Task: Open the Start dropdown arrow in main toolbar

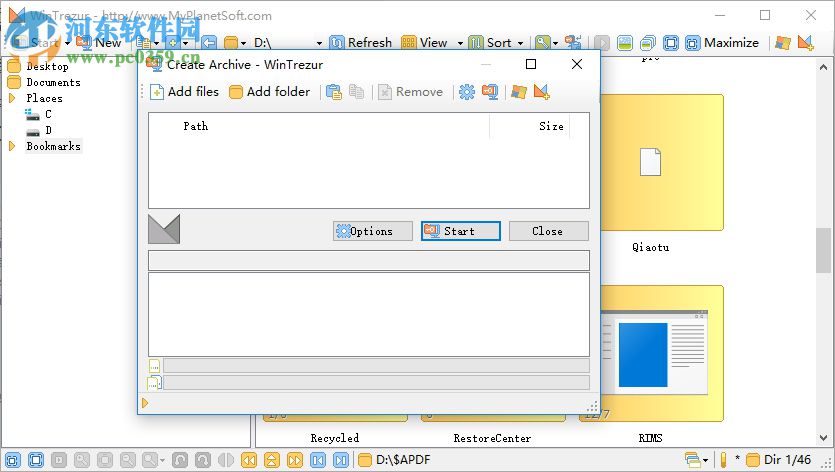Action: pos(68,43)
